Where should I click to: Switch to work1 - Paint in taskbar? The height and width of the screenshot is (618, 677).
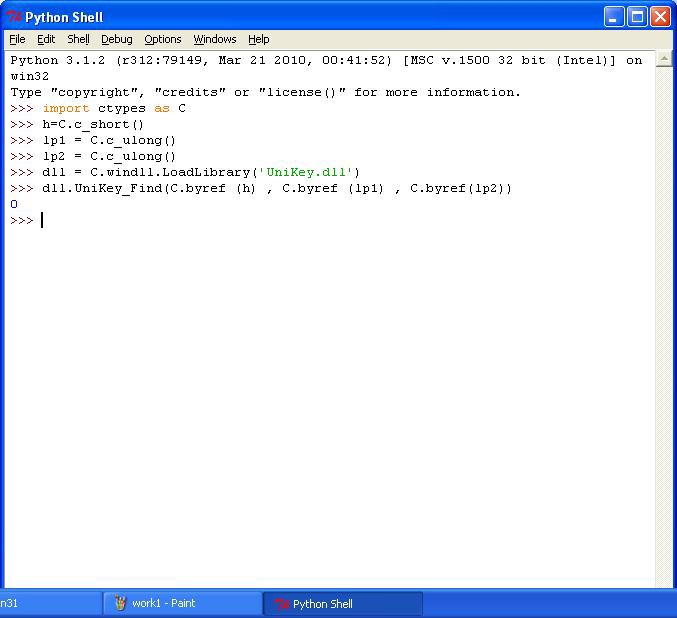pos(182,603)
